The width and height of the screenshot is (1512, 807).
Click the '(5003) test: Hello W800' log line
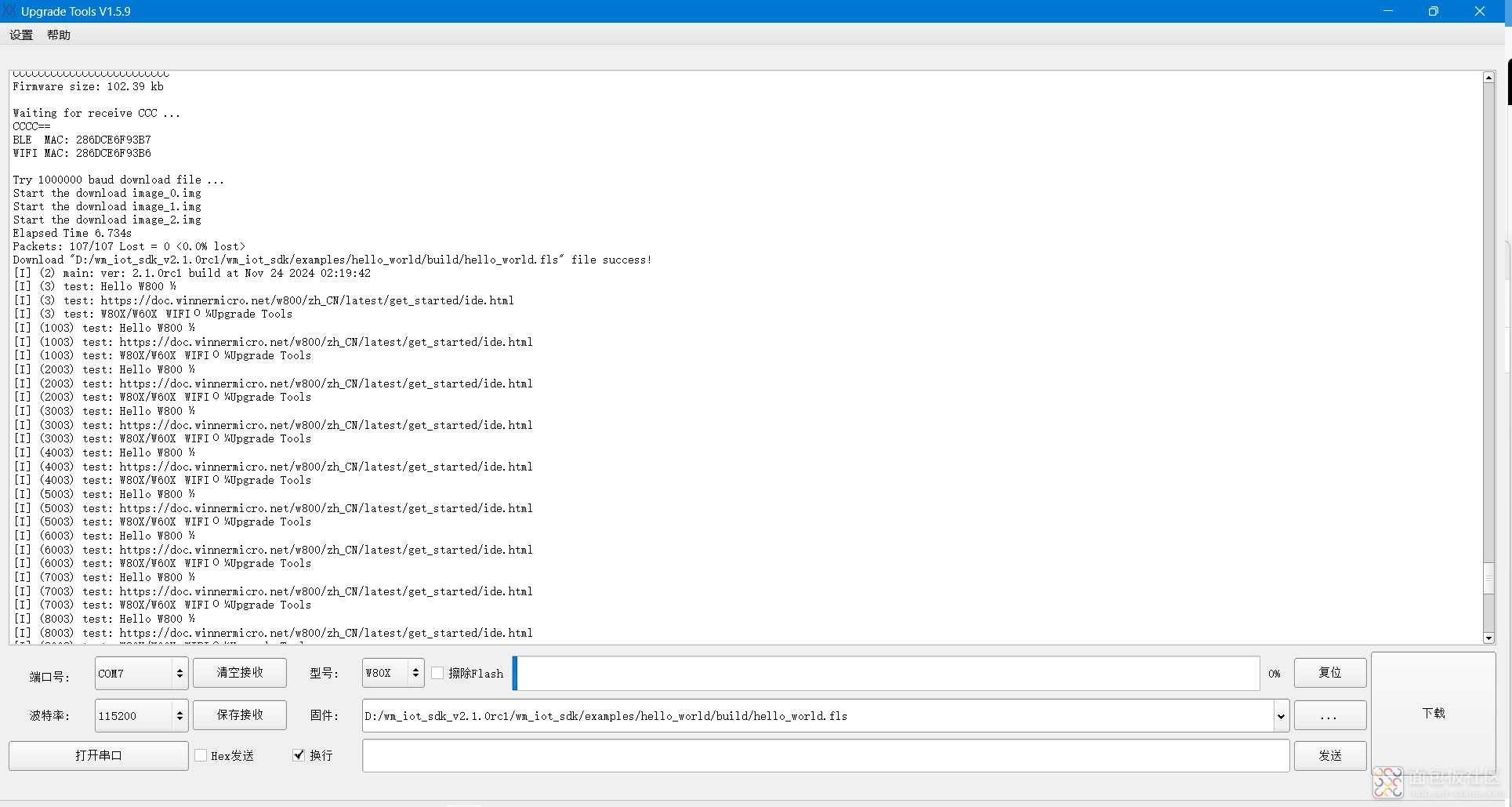coord(105,494)
